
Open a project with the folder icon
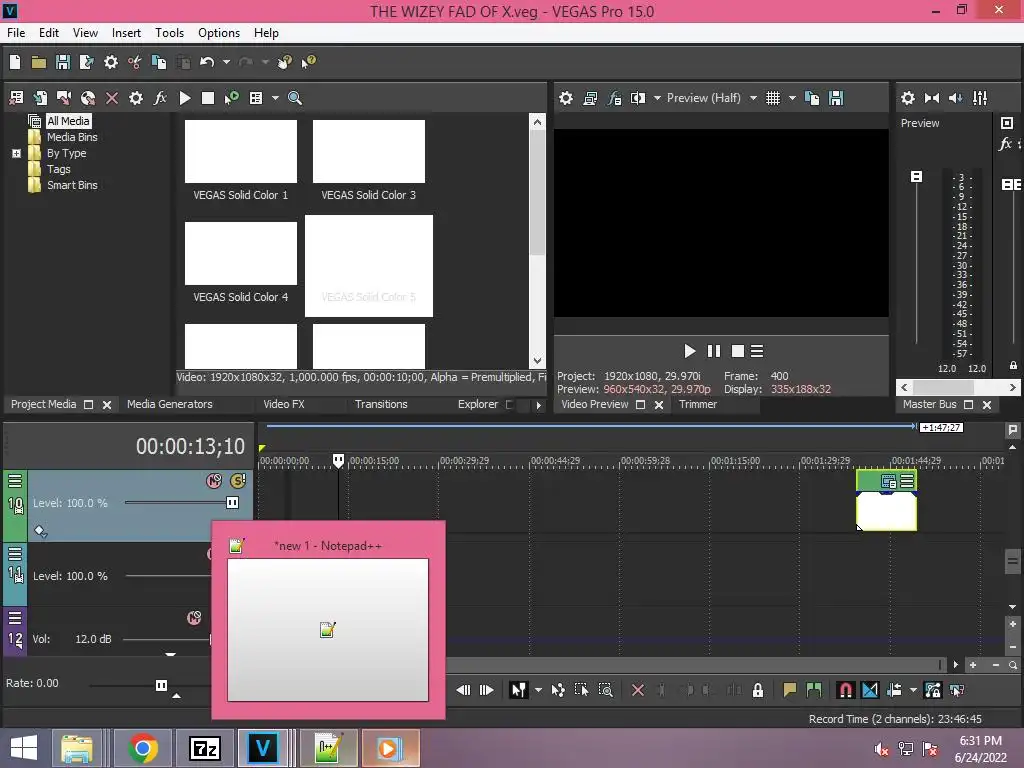tap(39, 62)
